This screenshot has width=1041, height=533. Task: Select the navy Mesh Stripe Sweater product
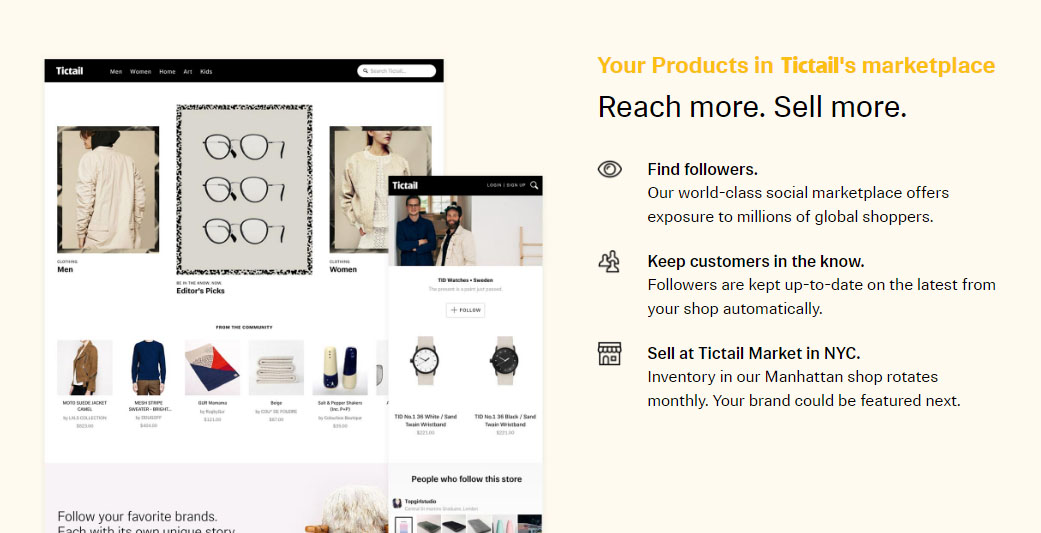pyautogui.click(x=149, y=367)
